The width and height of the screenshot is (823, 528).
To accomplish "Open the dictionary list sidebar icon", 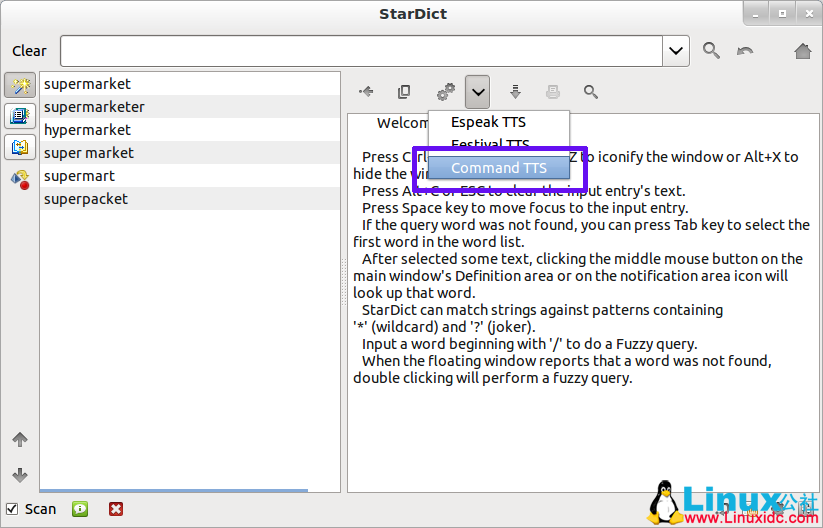I will 20,116.
